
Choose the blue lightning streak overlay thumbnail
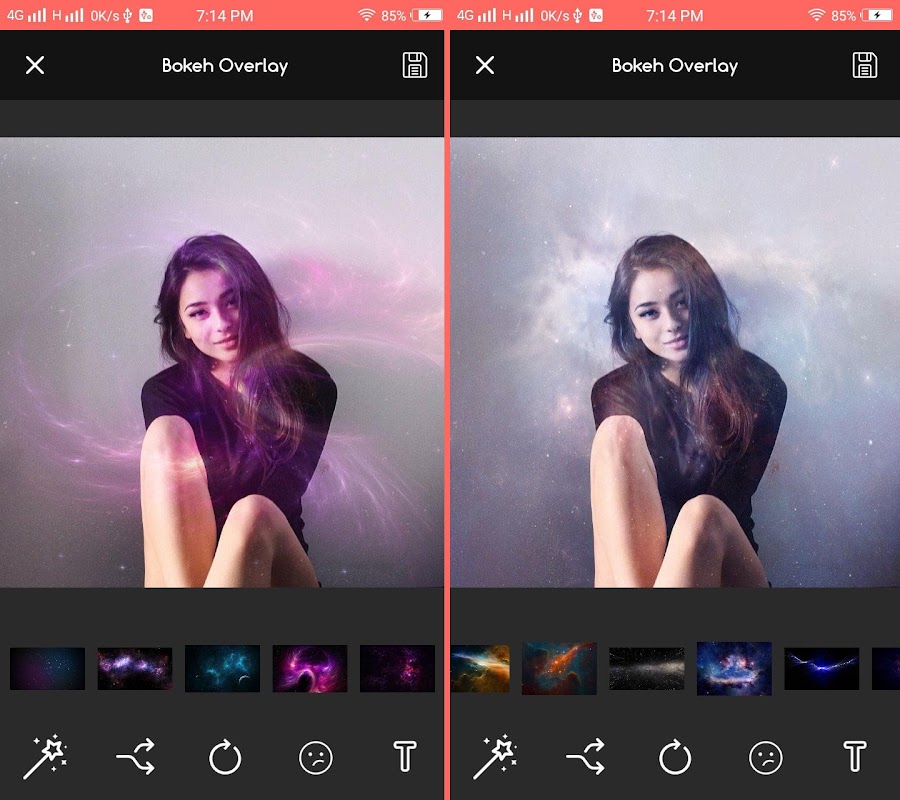[x=821, y=669]
